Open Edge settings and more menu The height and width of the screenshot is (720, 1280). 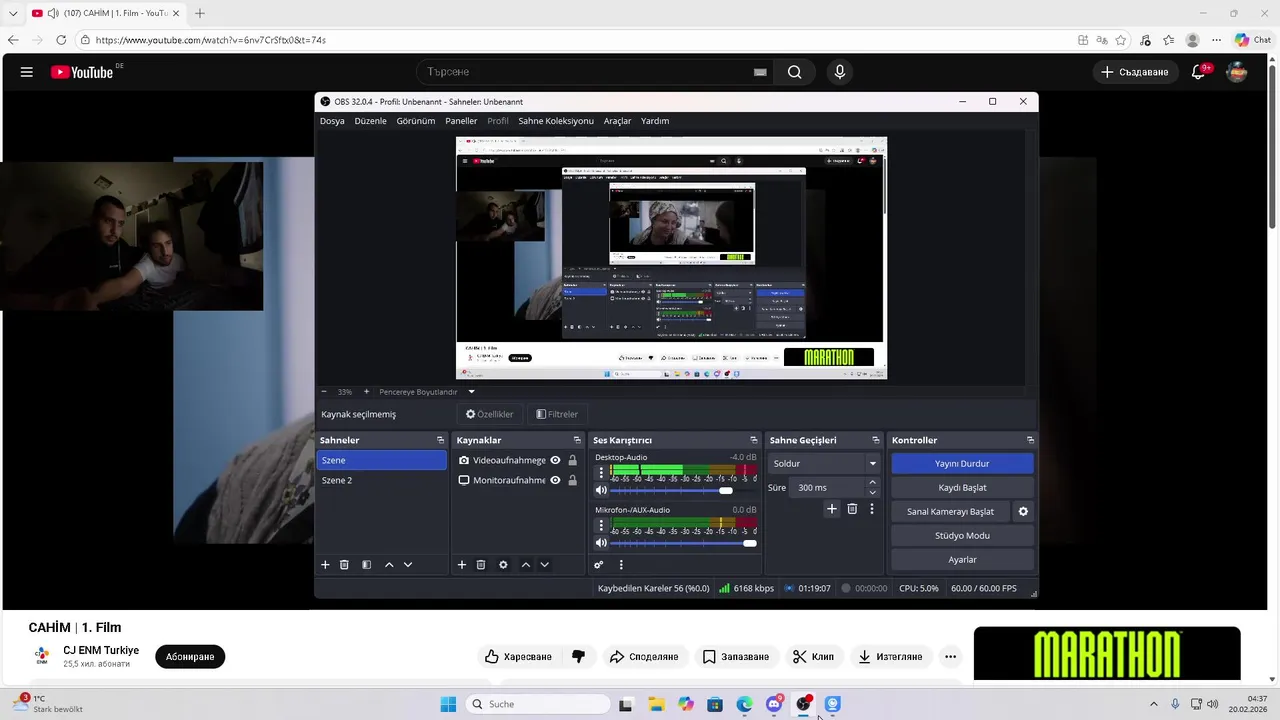[x=1216, y=40]
